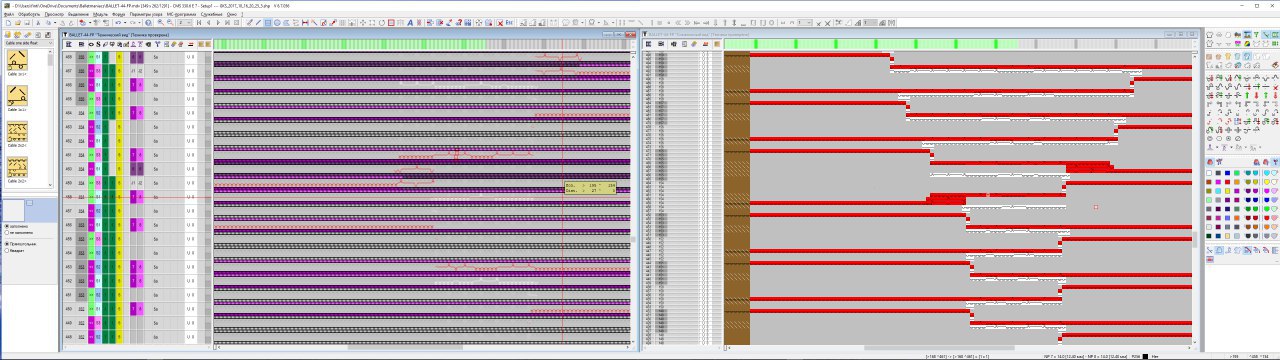Image resolution: width=1280 pixels, height=360 pixels.
Task: Open the Просмотр menu
Action: click(x=54, y=15)
